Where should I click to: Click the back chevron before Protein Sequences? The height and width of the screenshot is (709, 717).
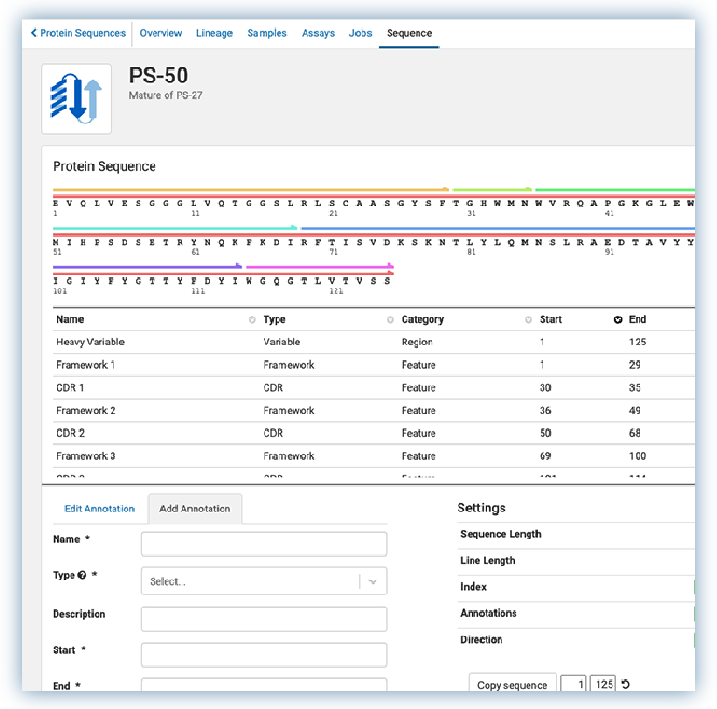pyautogui.click(x=33, y=33)
